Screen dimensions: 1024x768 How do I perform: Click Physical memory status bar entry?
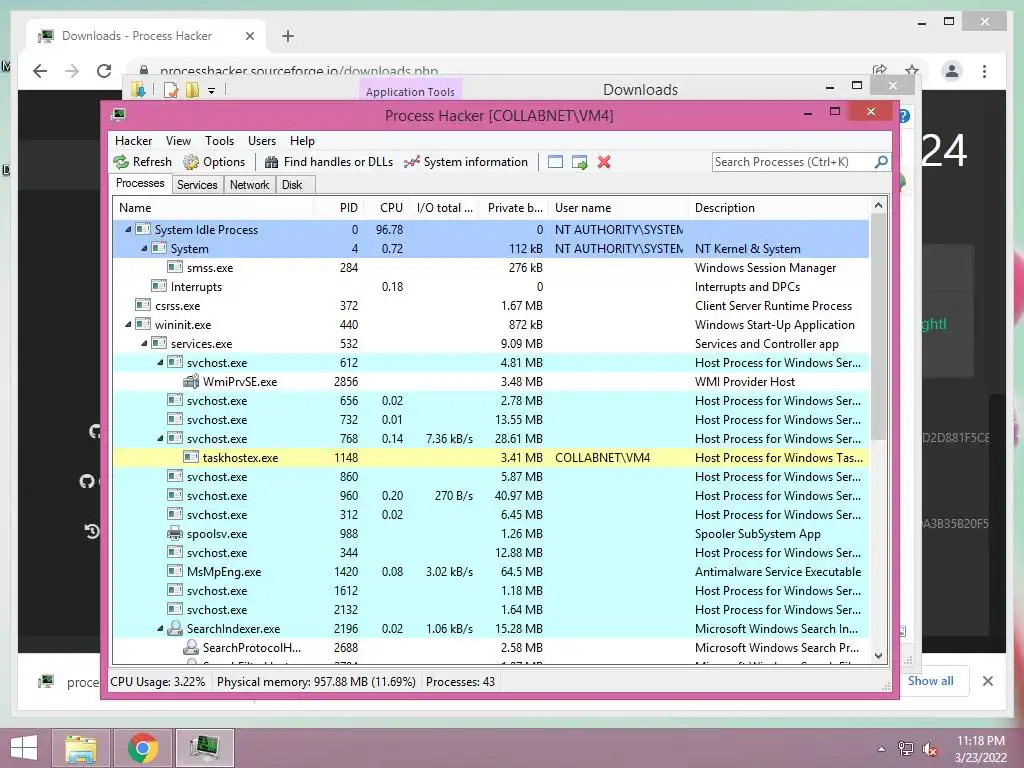(316, 682)
